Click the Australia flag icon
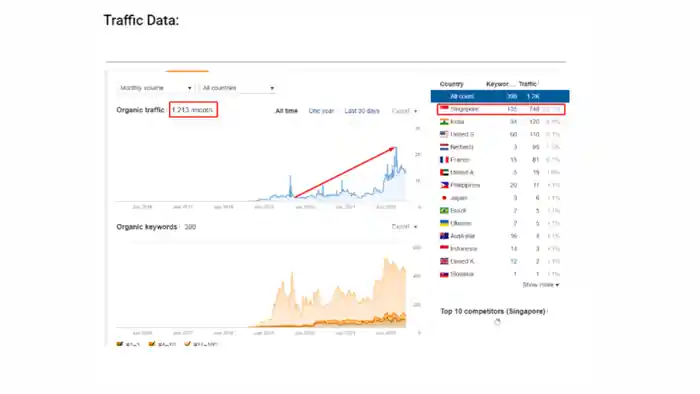The height and width of the screenshot is (394, 700). (x=444, y=236)
